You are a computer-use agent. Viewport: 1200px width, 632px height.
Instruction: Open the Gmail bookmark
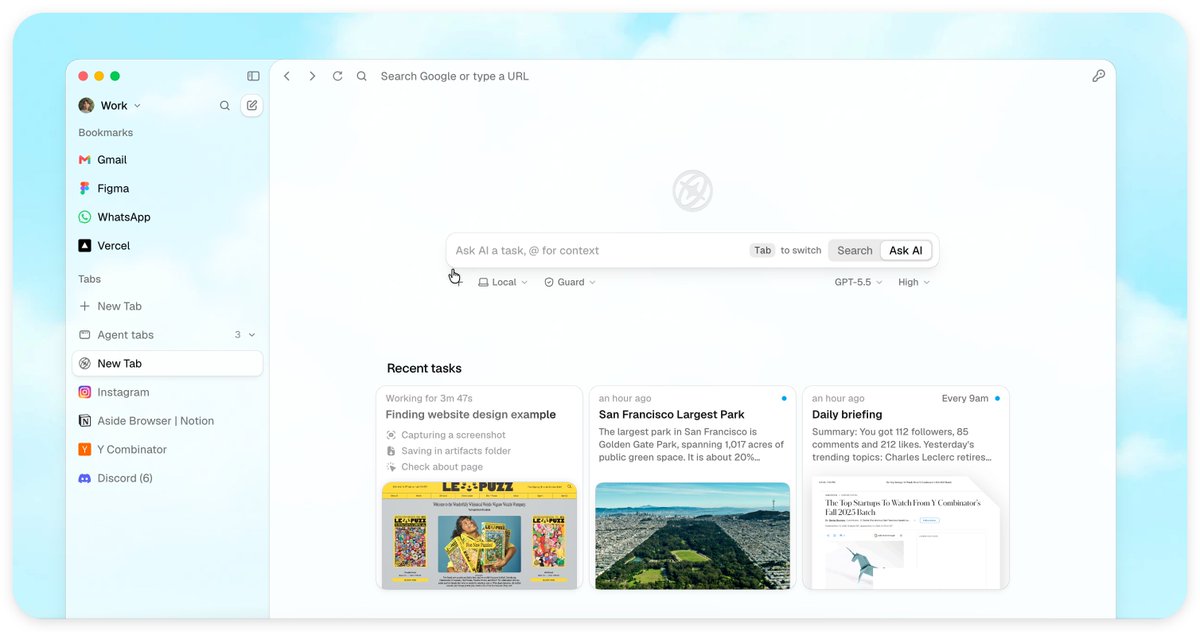coord(168,160)
